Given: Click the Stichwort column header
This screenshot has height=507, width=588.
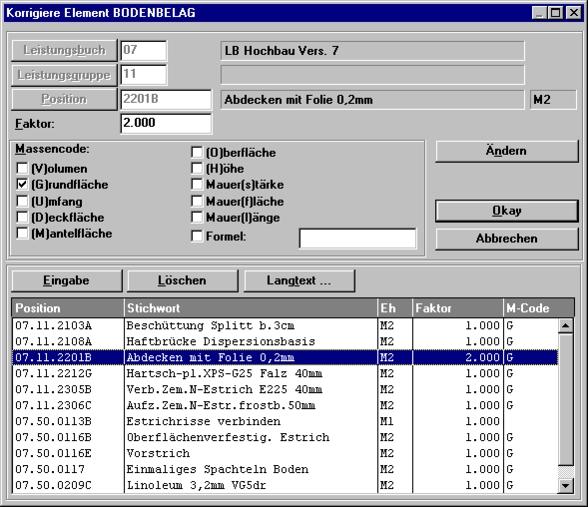Looking at the screenshot, I should [x=250, y=308].
